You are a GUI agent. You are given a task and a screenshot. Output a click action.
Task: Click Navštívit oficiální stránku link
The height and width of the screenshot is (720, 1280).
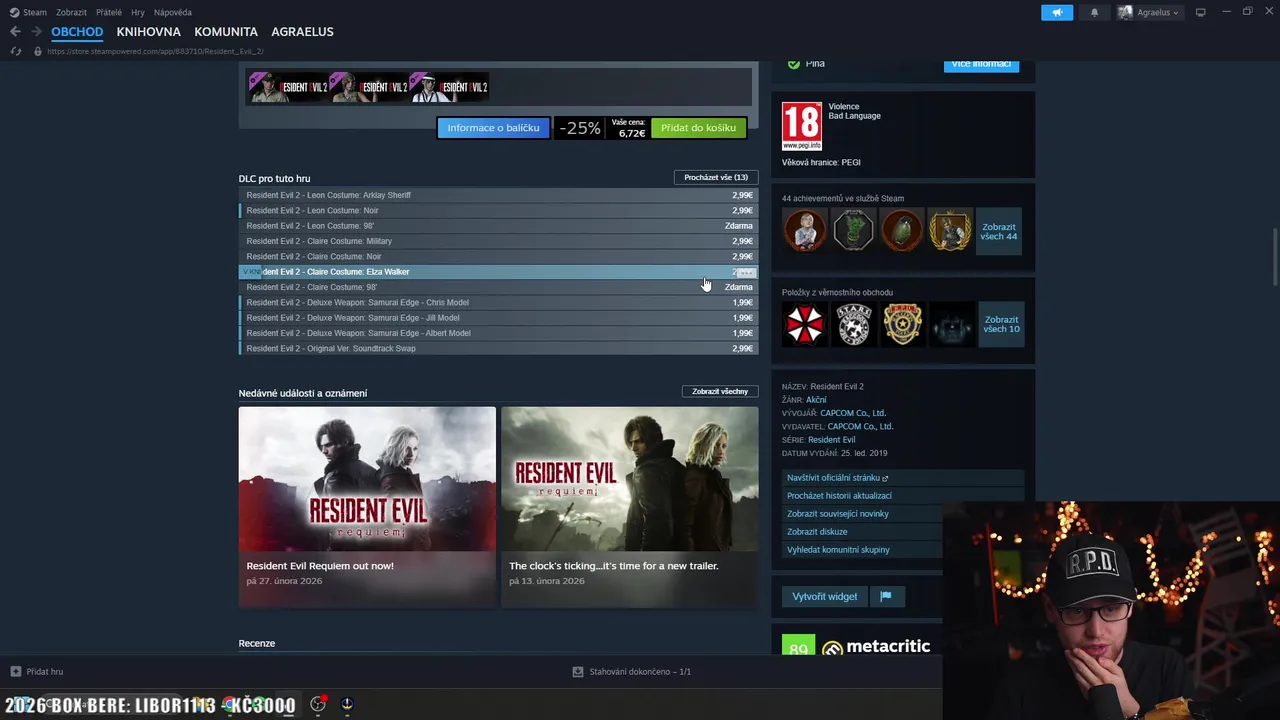click(x=903, y=478)
